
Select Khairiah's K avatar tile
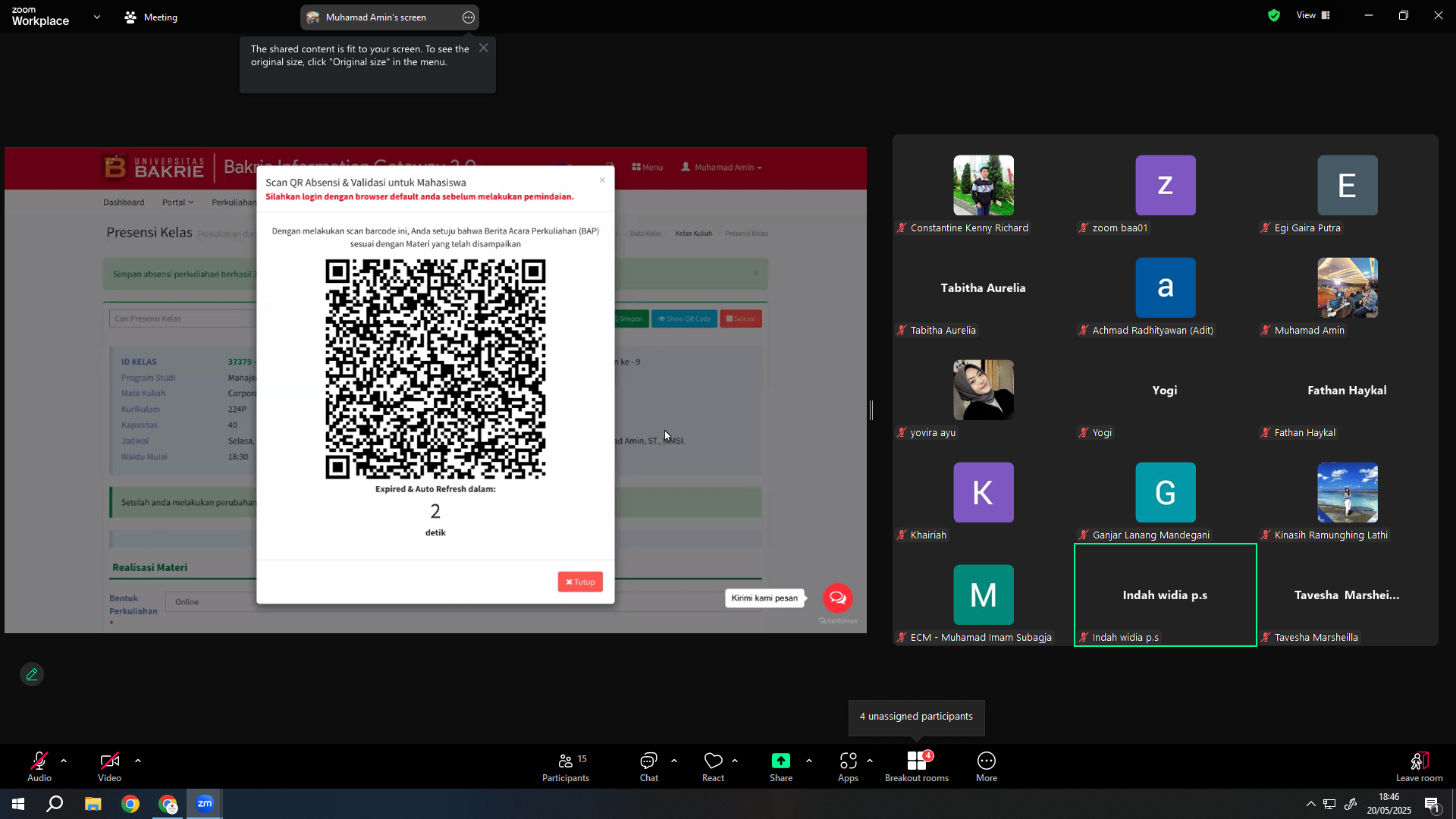[x=984, y=493]
